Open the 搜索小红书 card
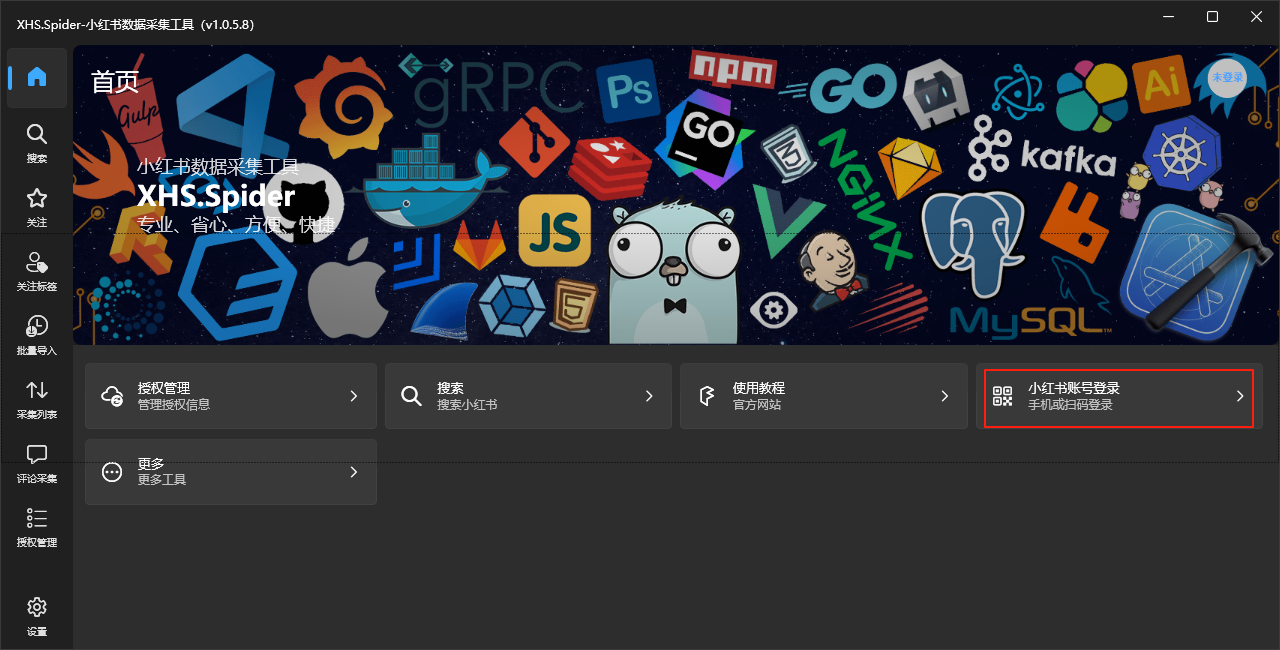Image resolution: width=1280 pixels, height=650 pixels. 526,396
